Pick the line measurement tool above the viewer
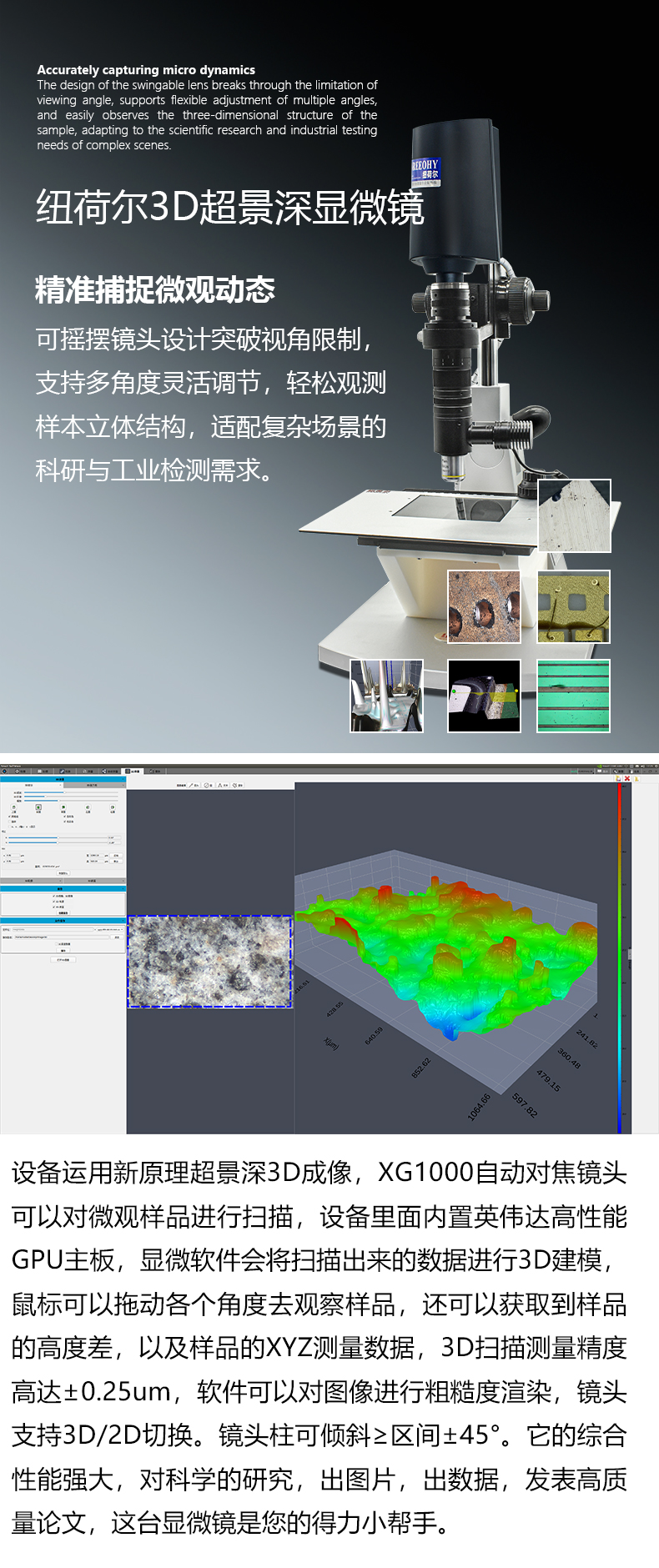659x1568 pixels. 194,785
